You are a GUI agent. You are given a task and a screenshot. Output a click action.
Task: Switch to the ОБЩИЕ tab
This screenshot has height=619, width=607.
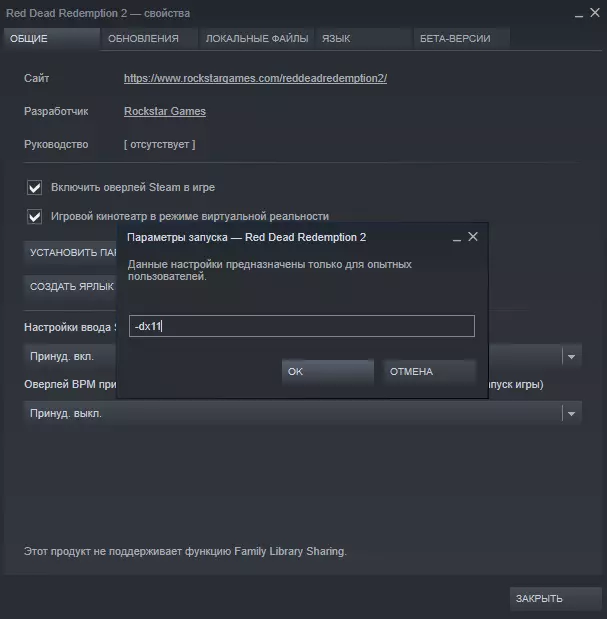click(51, 38)
